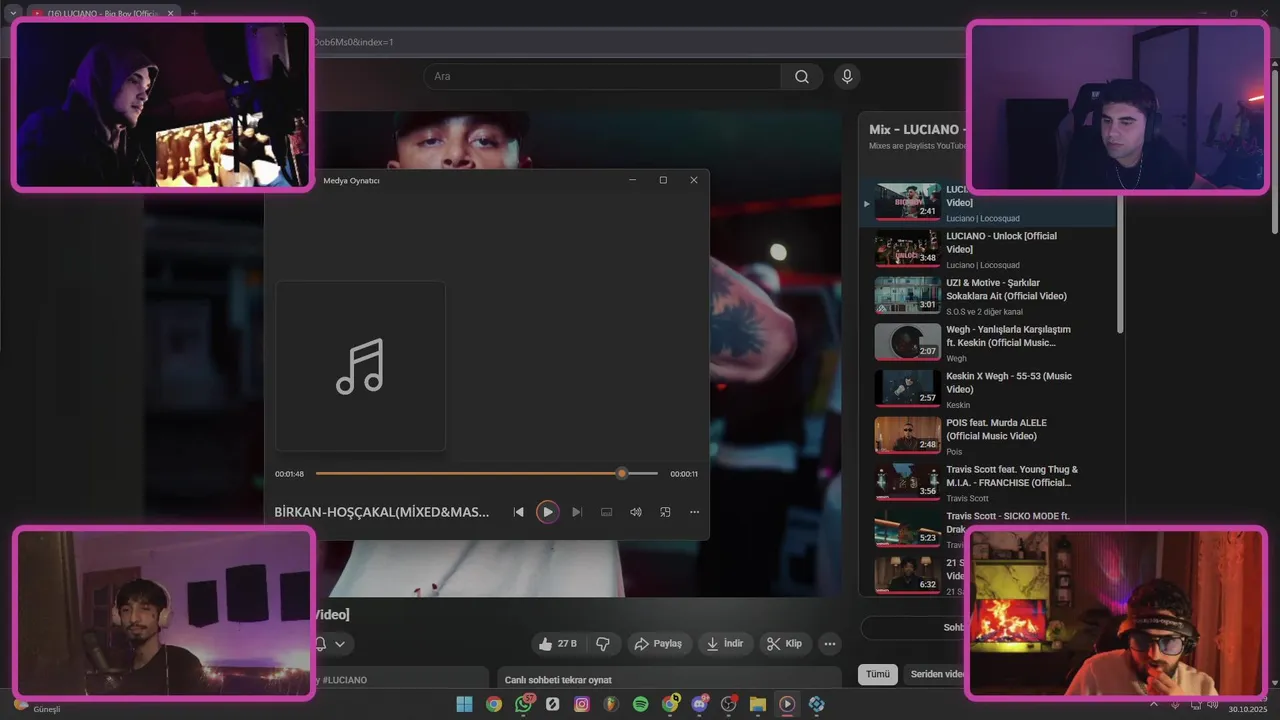This screenshot has height=720, width=1280.
Task: Click the Paylaş share button
Action: pyautogui.click(x=658, y=644)
